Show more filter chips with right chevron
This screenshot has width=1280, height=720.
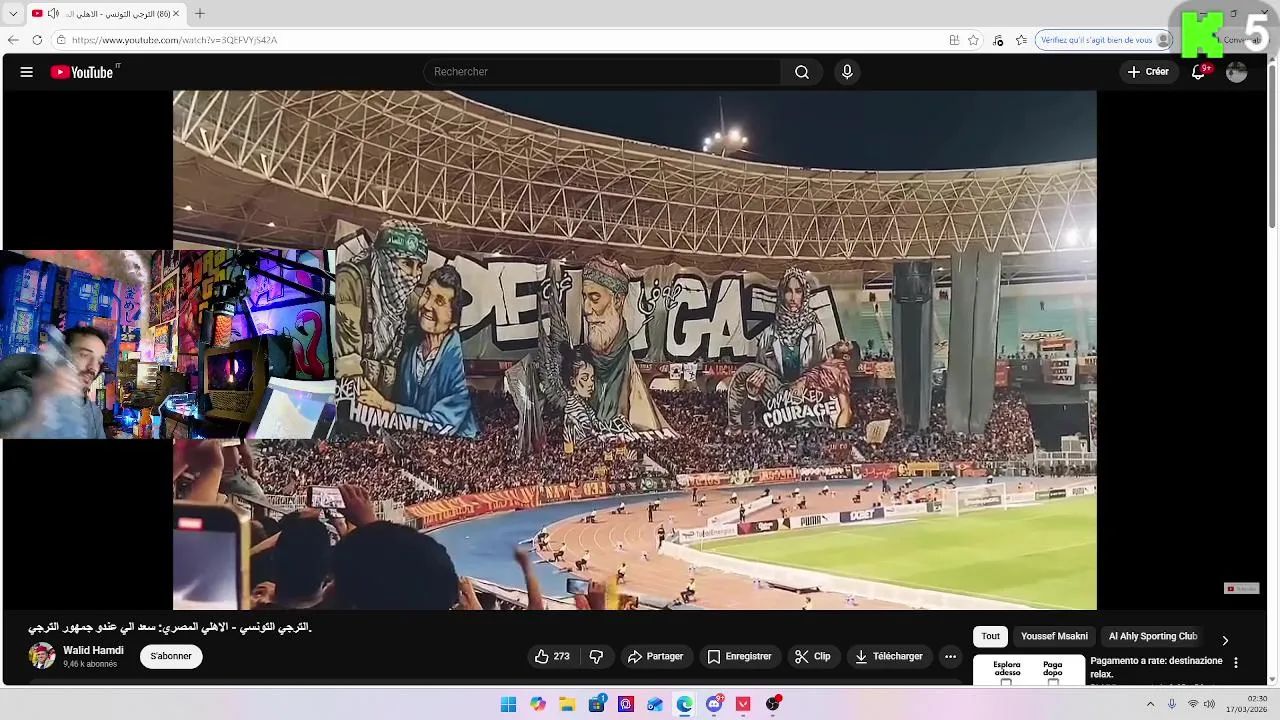1225,640
